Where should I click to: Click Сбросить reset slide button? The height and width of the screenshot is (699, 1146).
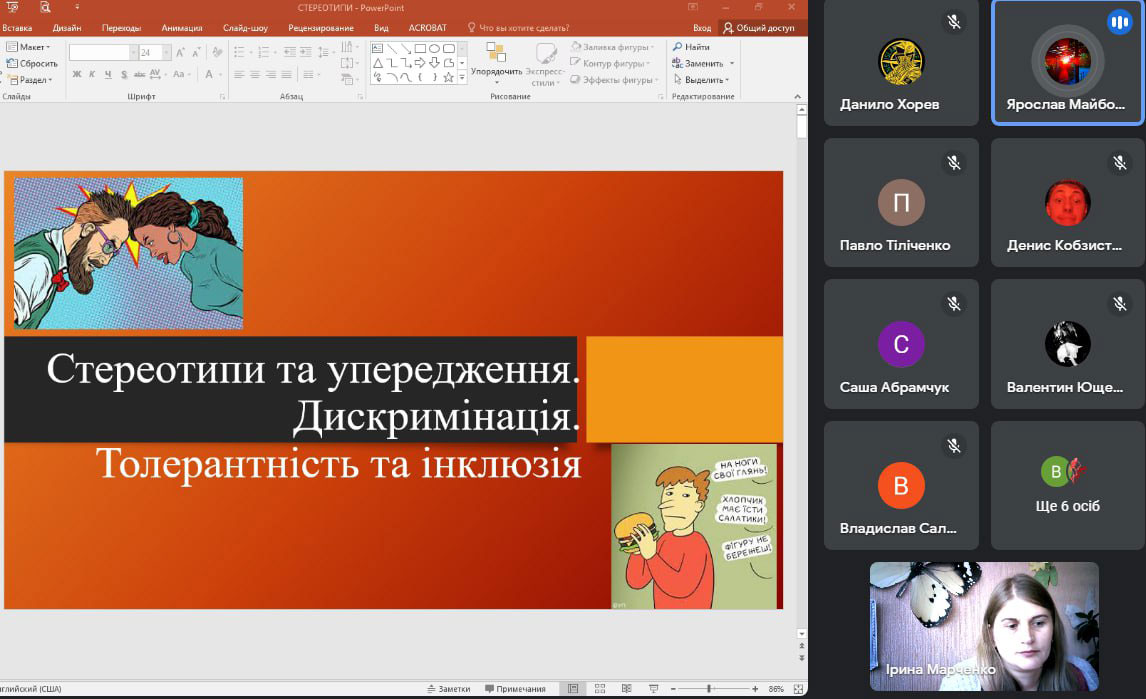pyautogui.click(x=32, y=64)
